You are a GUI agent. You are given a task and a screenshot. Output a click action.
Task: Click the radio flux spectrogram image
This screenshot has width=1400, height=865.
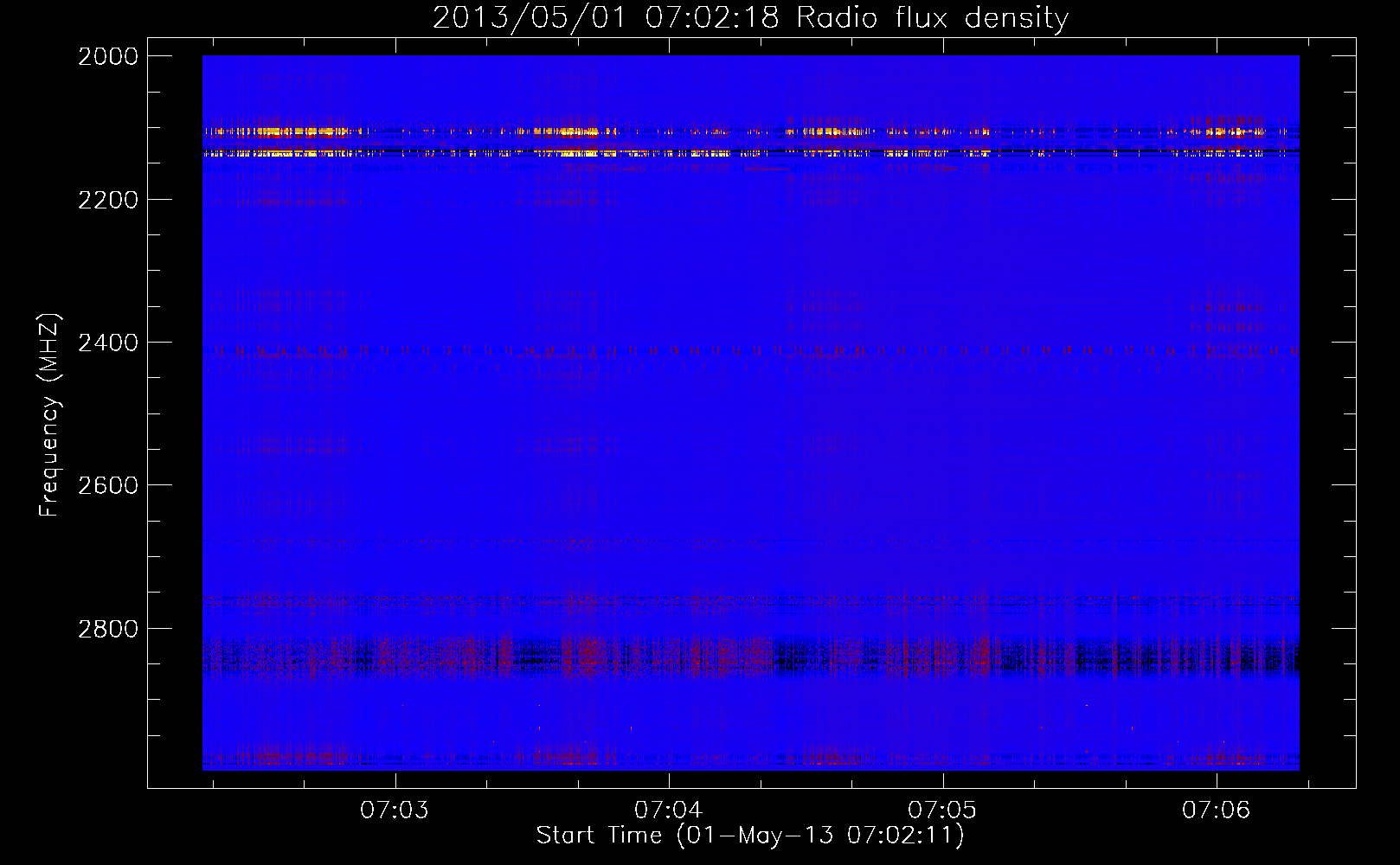[x=750, y=413]
